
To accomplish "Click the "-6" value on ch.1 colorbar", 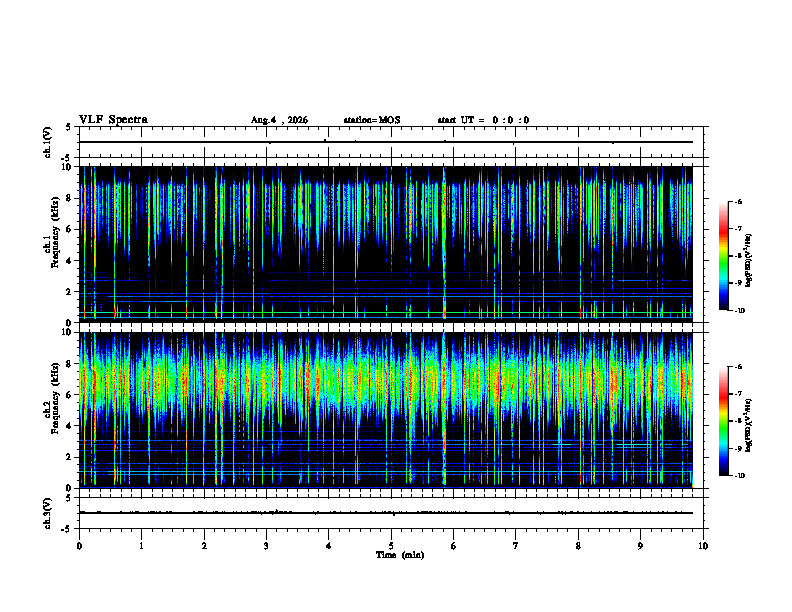I will pos(739,201).
